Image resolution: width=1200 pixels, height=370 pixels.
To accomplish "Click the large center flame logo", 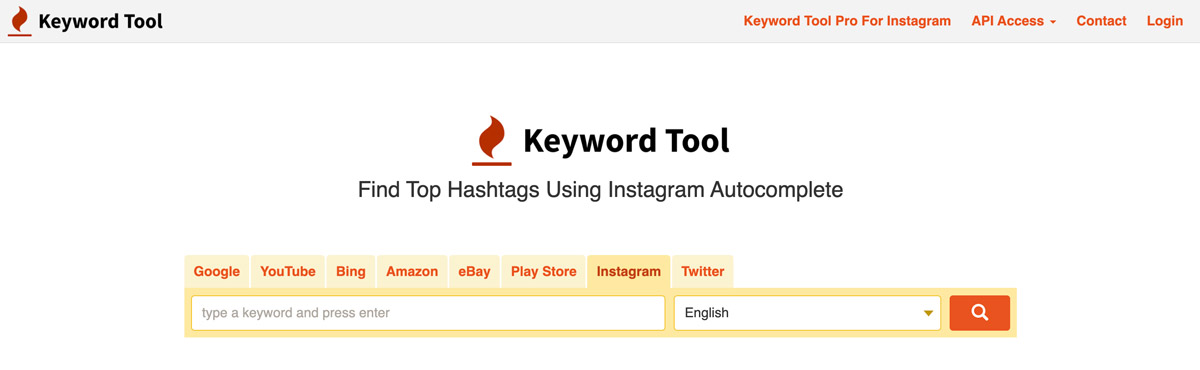I will [x=491, y=140].
